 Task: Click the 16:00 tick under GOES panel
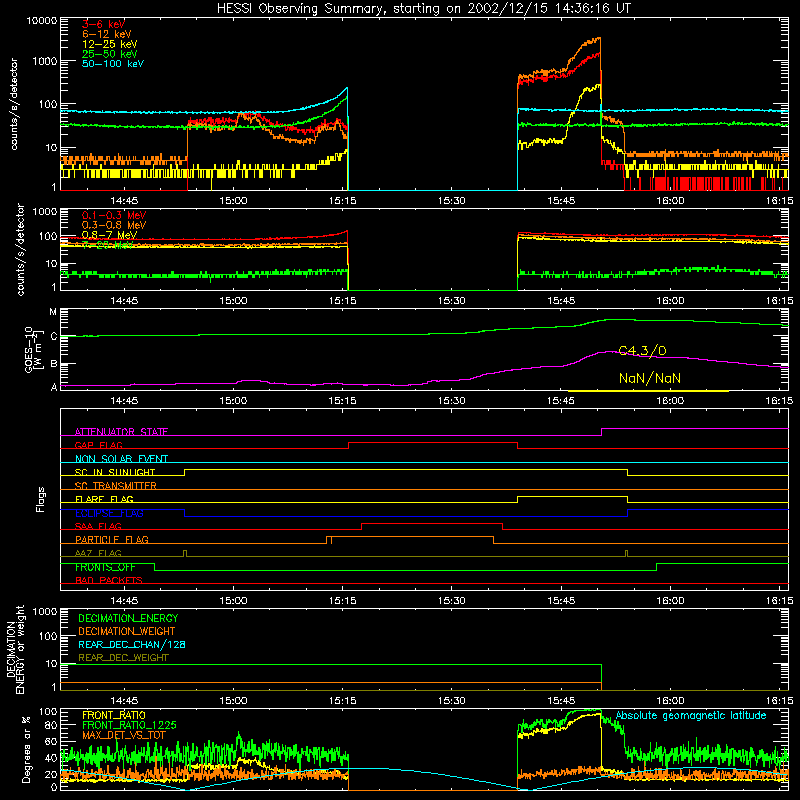click(670, 401)
